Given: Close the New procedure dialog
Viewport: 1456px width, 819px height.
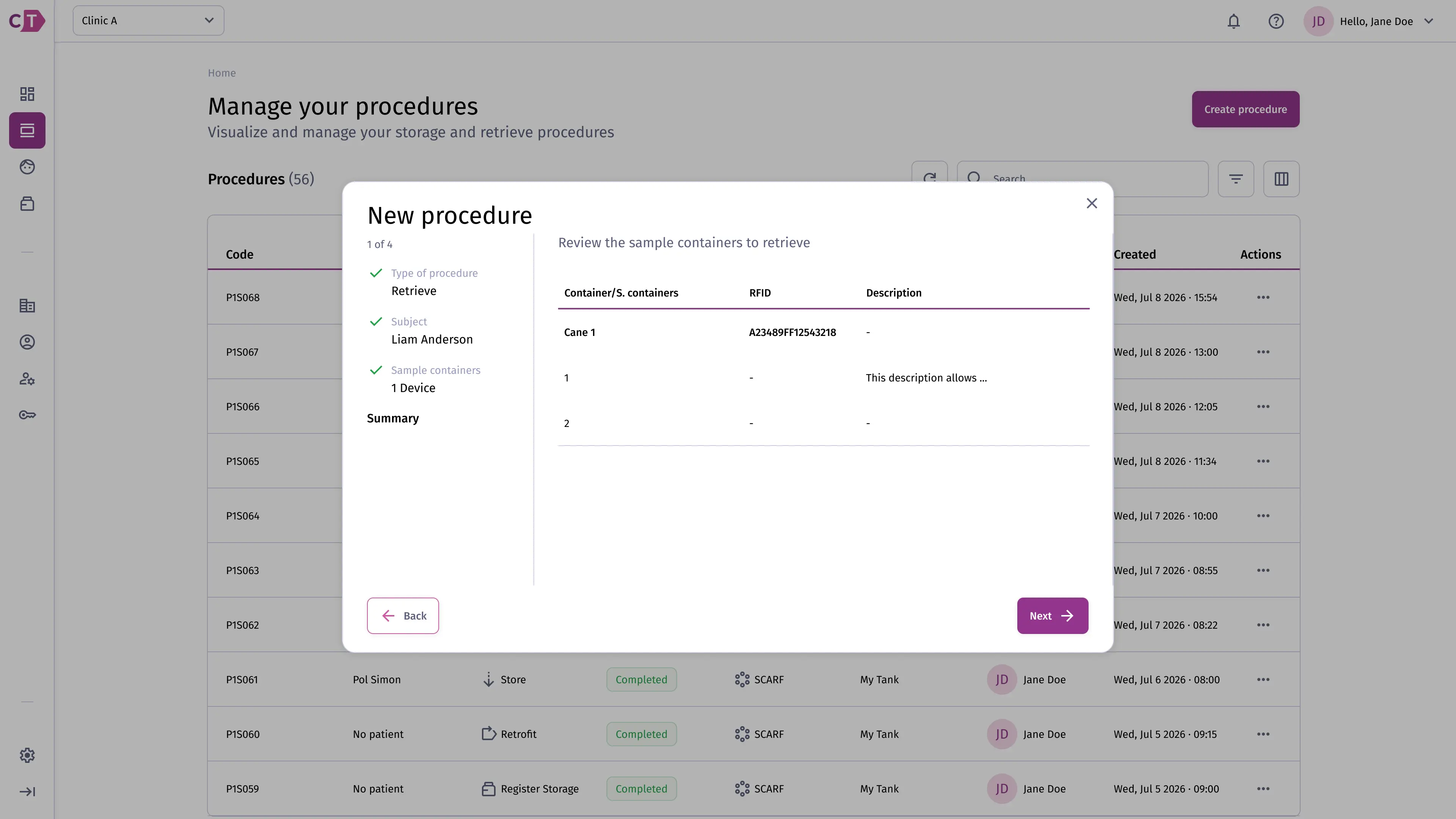Looking at the screenshot, I should point(1092,204).
